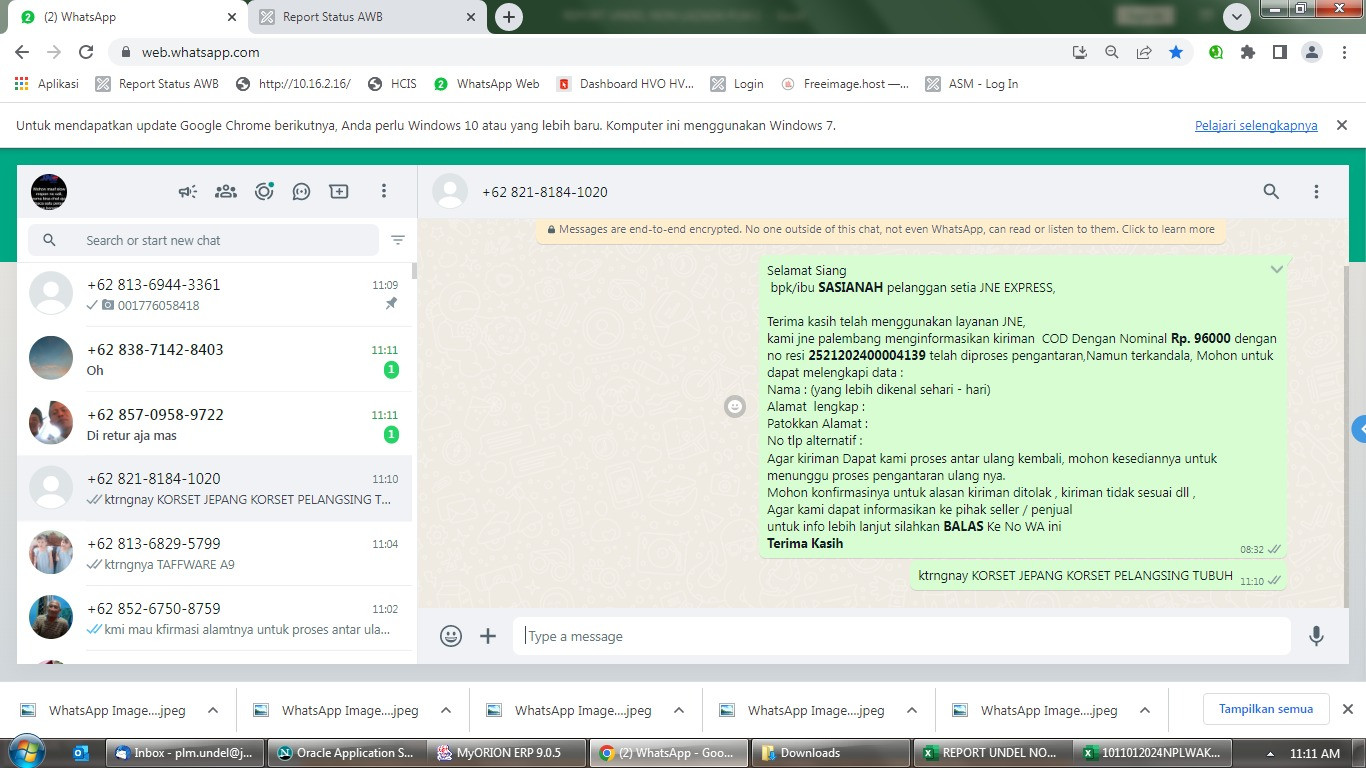The height and width of the screenshot is (768, 1366).
Task: Open the sidebar three-dot menu
Action: click(384, 191)
